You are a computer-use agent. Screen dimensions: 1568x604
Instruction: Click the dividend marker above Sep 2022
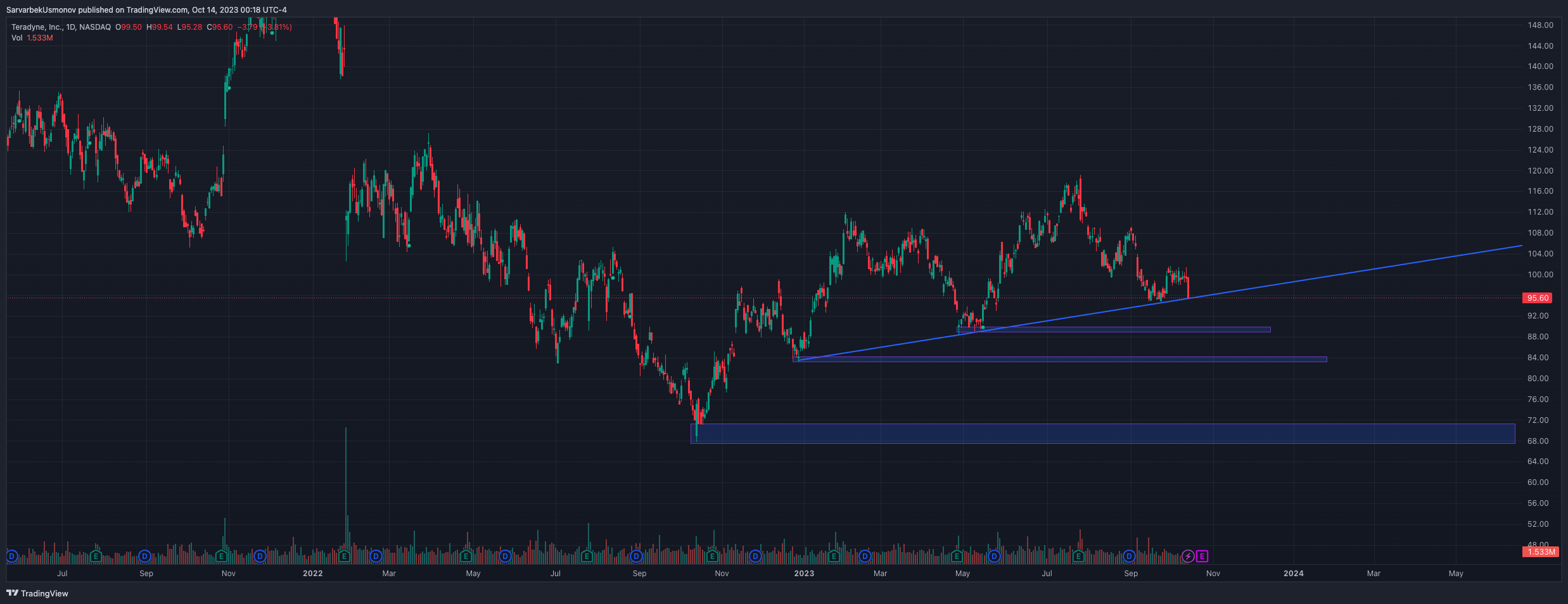pyautogui.click(x=637, y=557)
